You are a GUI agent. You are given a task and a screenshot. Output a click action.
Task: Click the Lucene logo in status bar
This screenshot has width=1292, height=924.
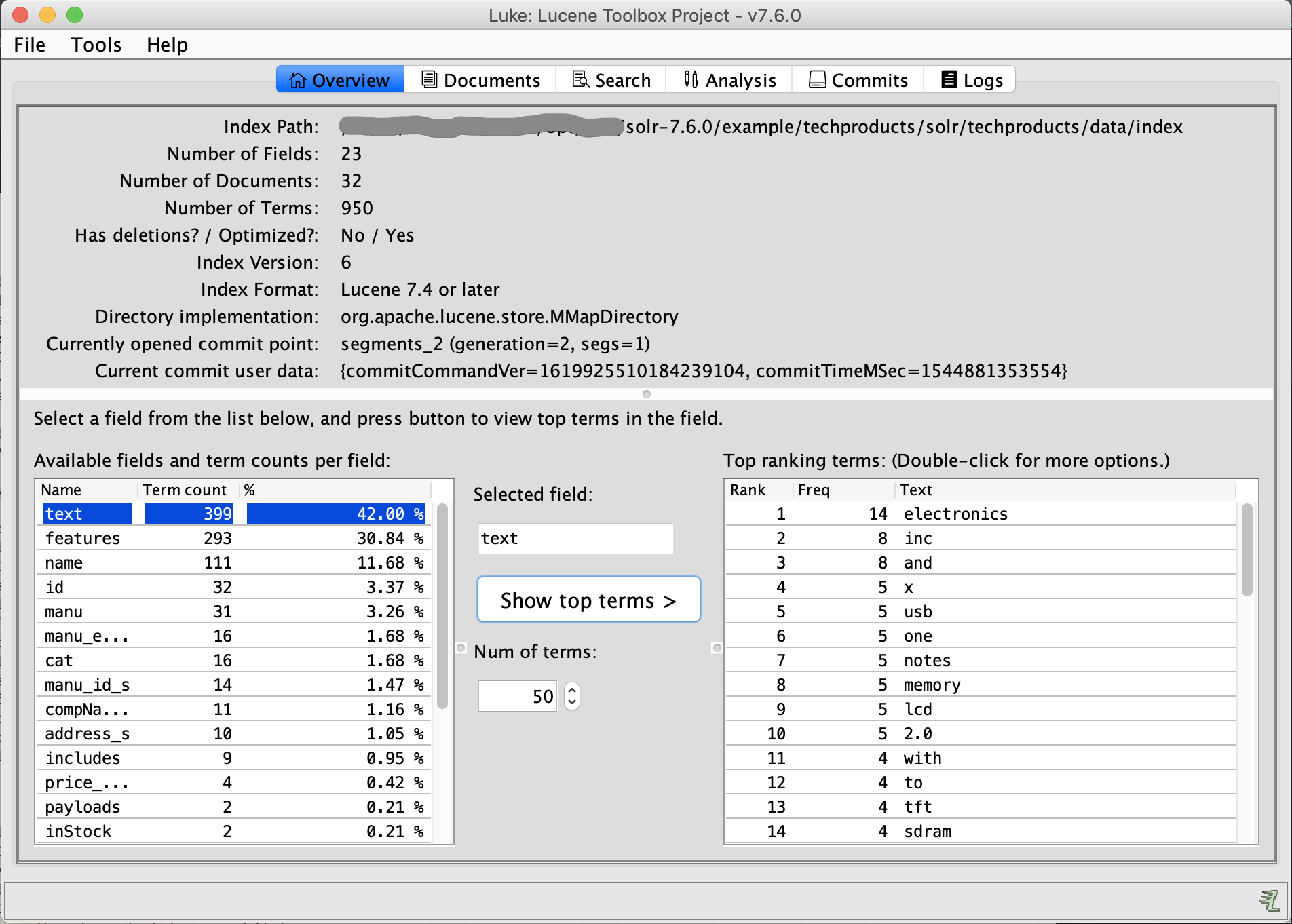tap(1269, 901)
